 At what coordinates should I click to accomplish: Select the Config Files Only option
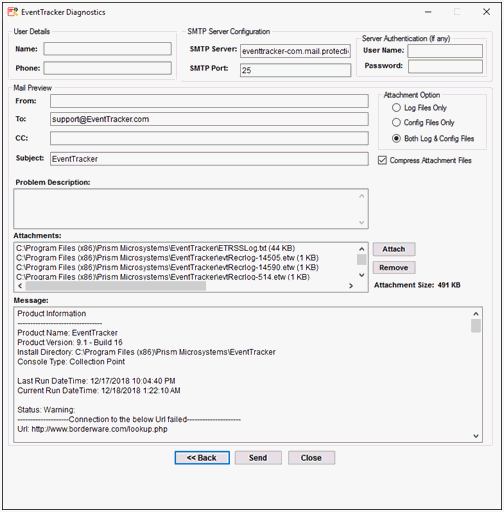click(396, 122)
